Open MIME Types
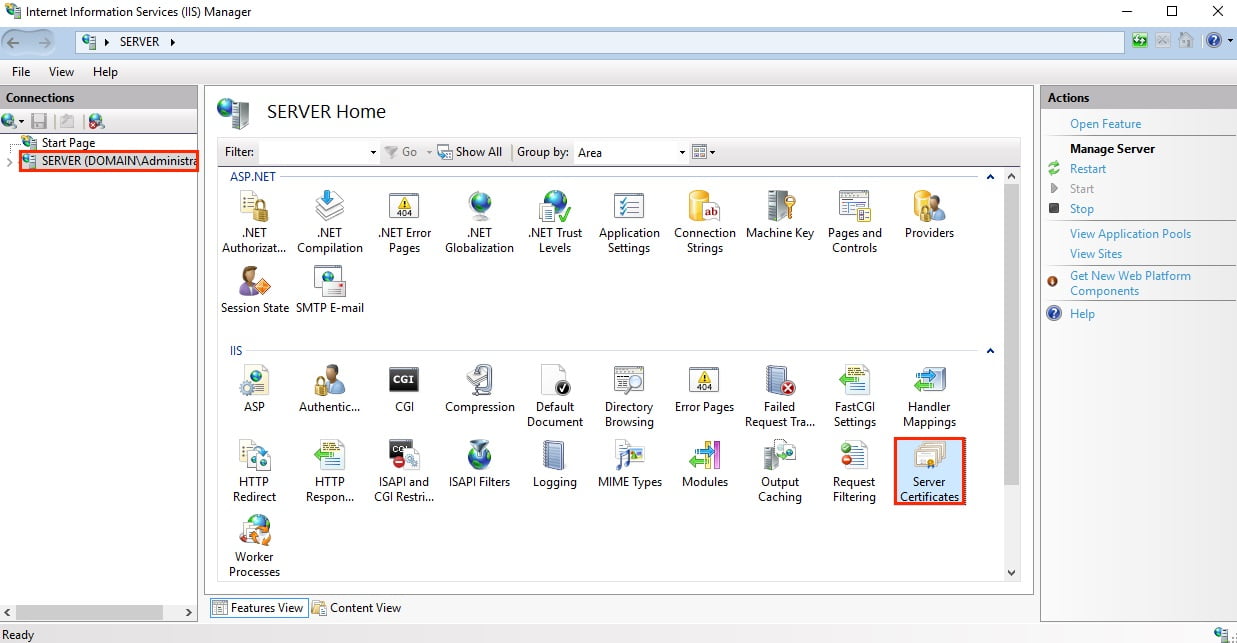 tap(629, 463)
